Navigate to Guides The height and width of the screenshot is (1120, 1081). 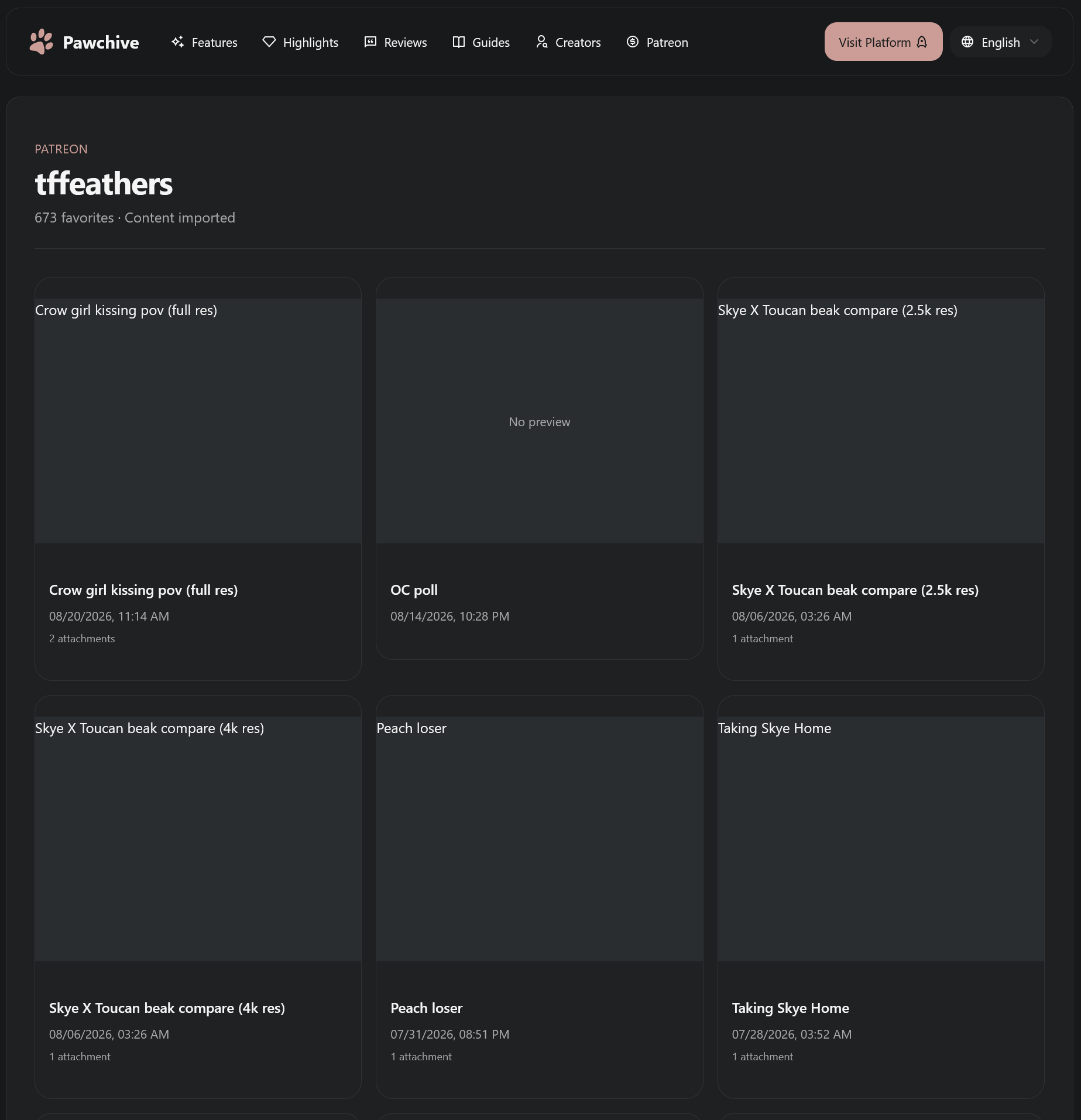click(x=481, y=42)
